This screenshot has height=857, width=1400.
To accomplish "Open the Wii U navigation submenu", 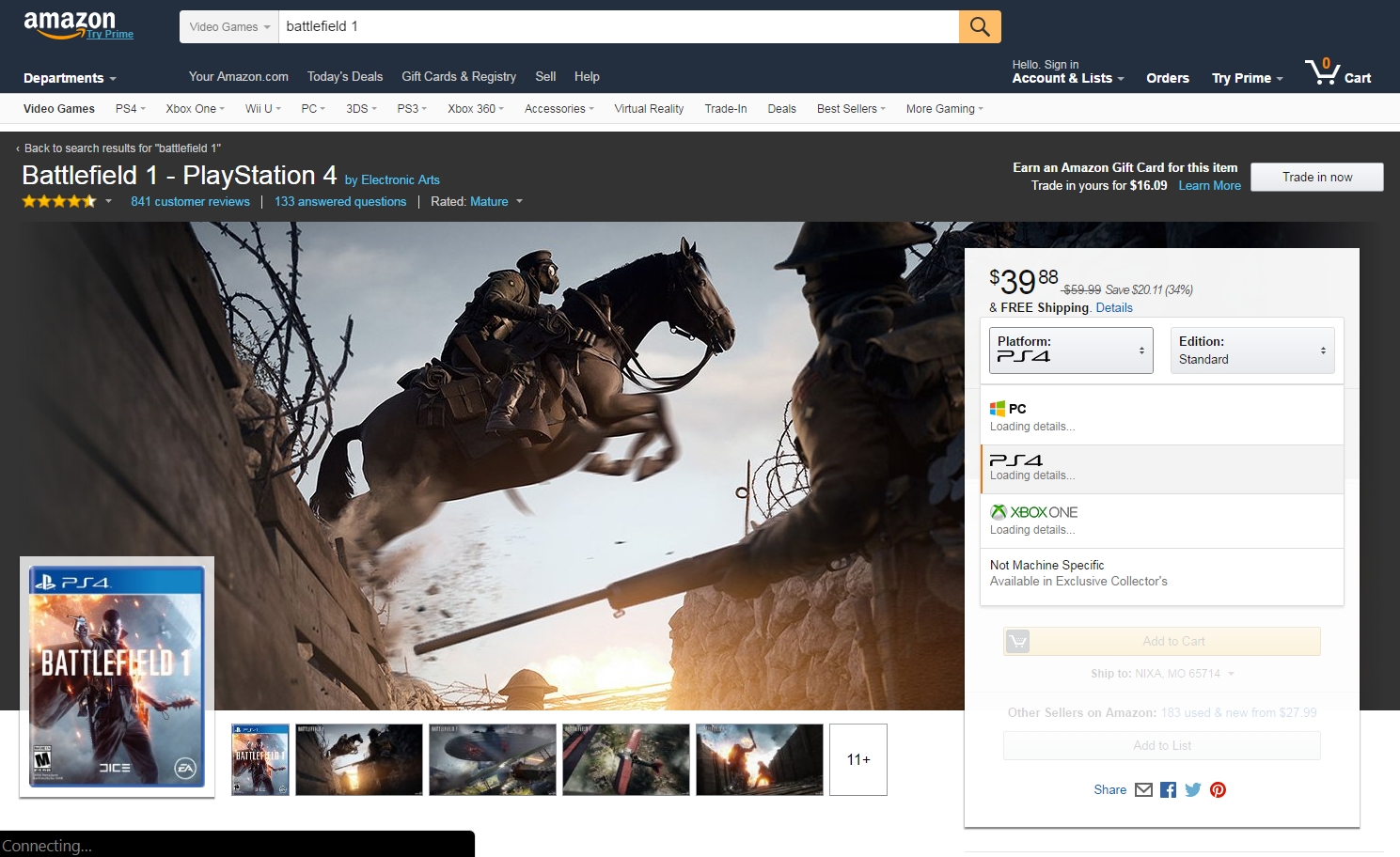I will 262,109.
